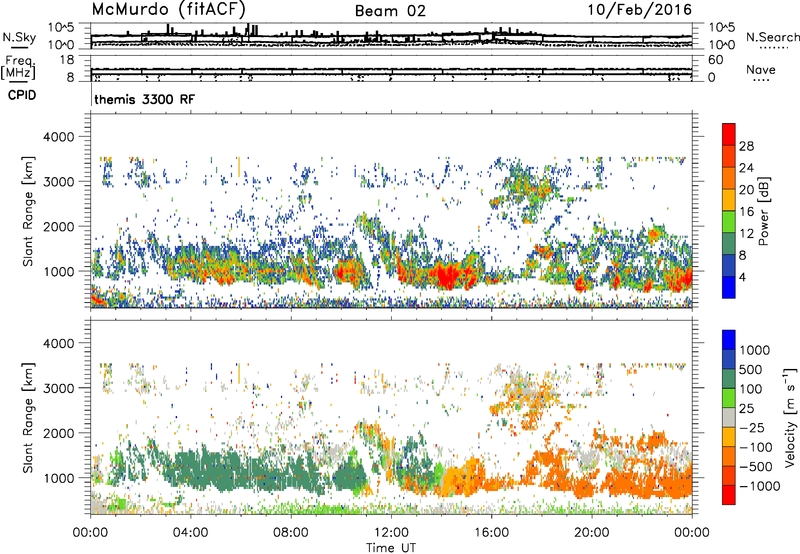The height and width of the screenshot is (554, 800).
Task: Click the 1000 tick of the velocity panel
Action: pyautogui.click(x=61, y=477)
